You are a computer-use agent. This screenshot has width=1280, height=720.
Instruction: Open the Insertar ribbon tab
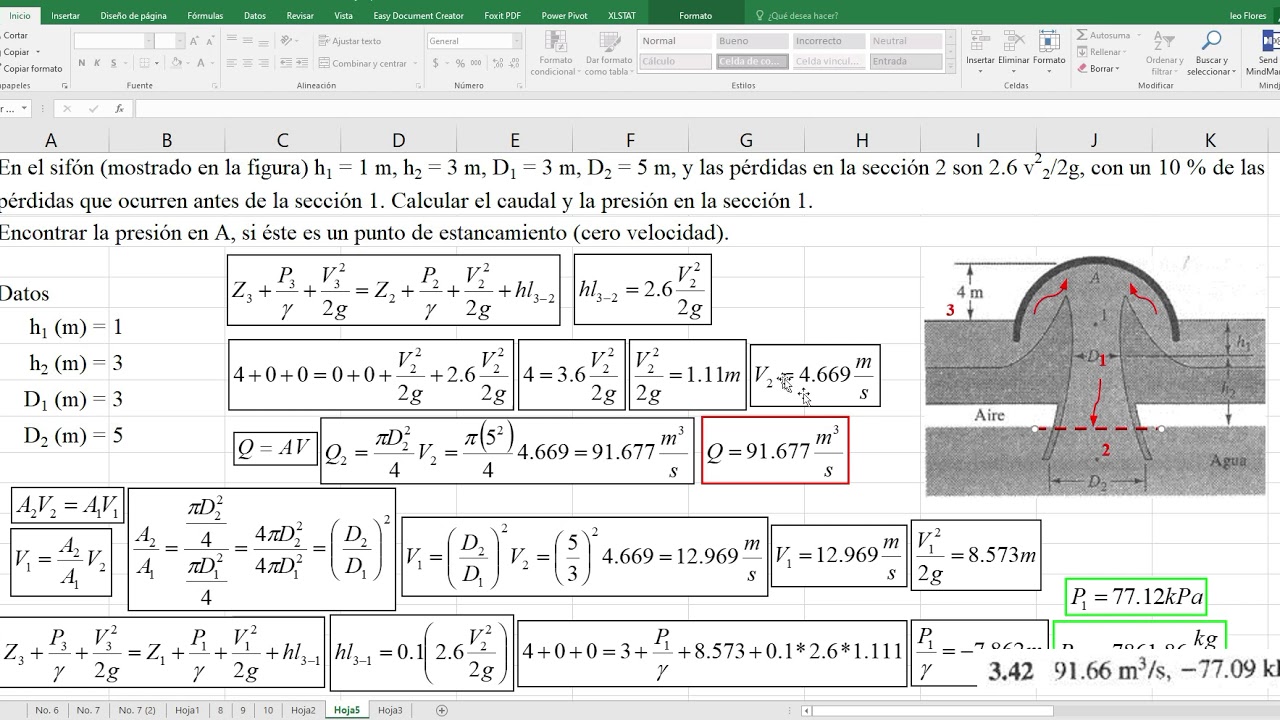[x=65, y=16]
